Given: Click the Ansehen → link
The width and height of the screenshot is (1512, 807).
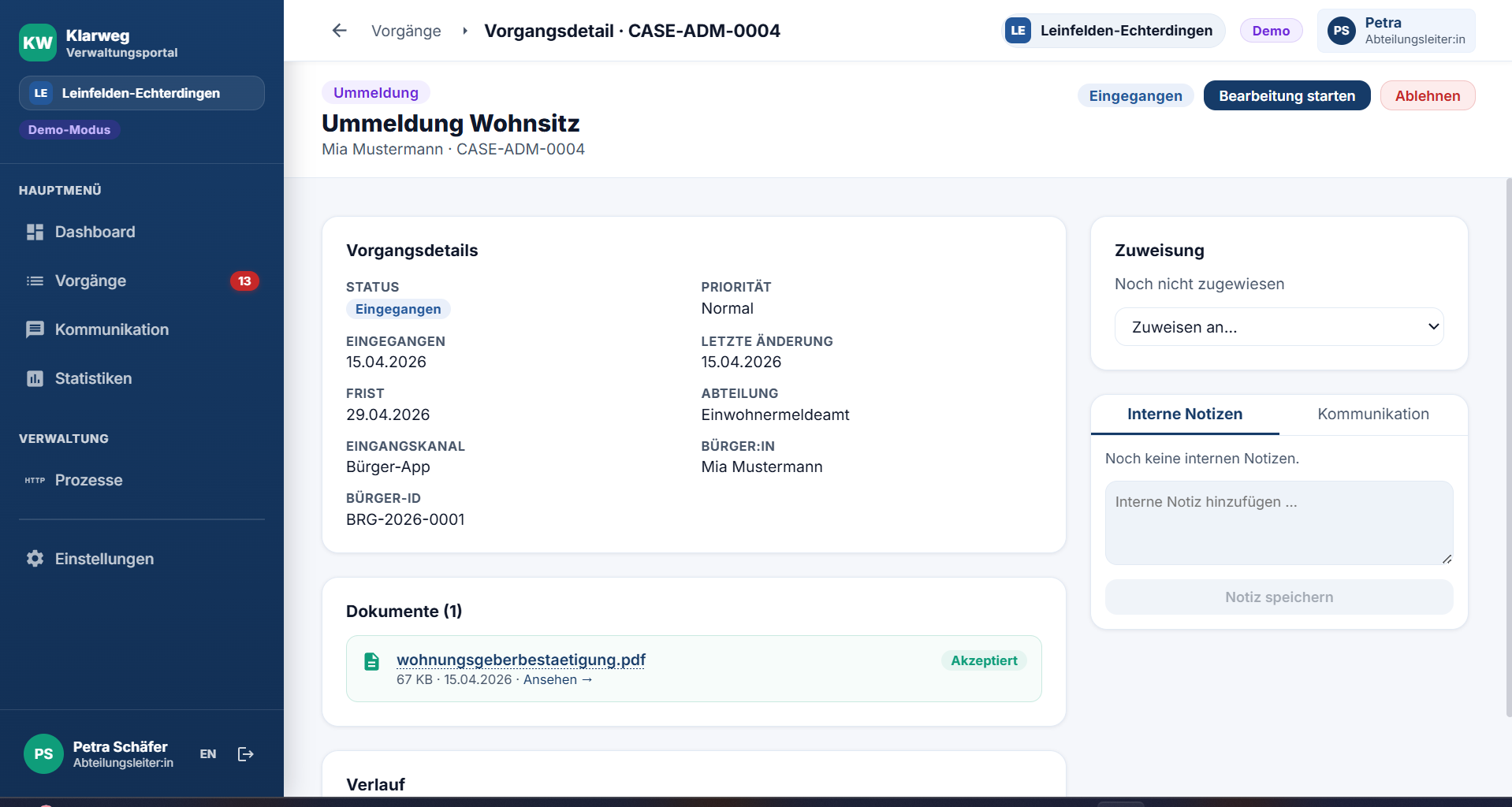Looking at the screenshot, I should point(558,679).
